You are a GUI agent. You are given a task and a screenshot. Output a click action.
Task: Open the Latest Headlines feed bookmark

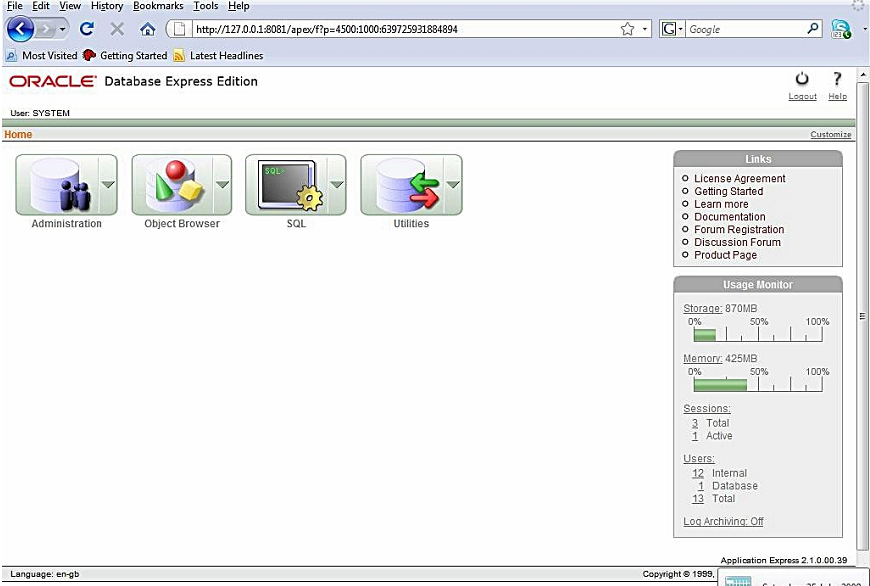218,55
